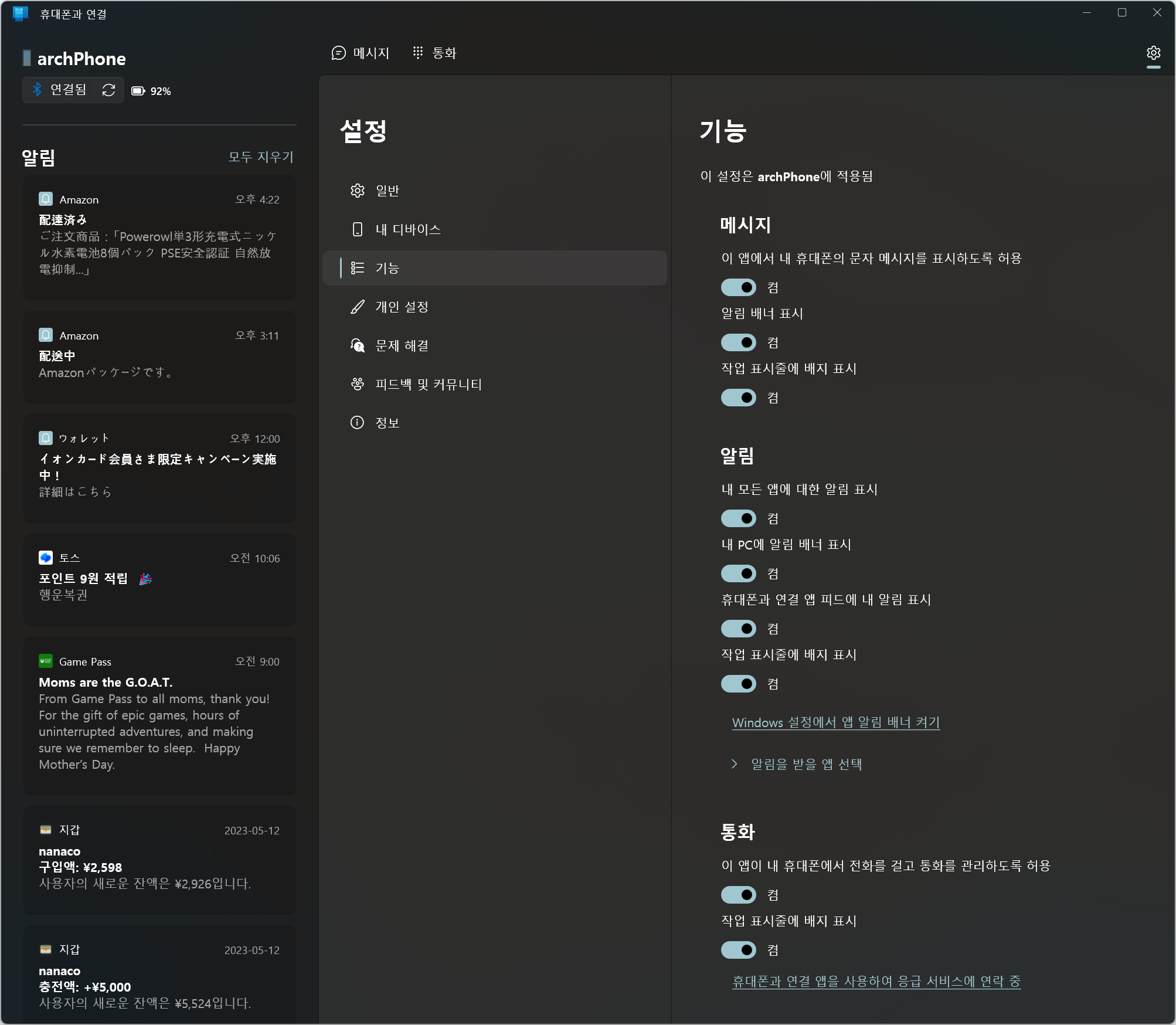Image resolution: width=1176 pixels, height=1025 pixels.
Task: Open 문제 해결 troubleshoot entry
Action: (402, 345)
